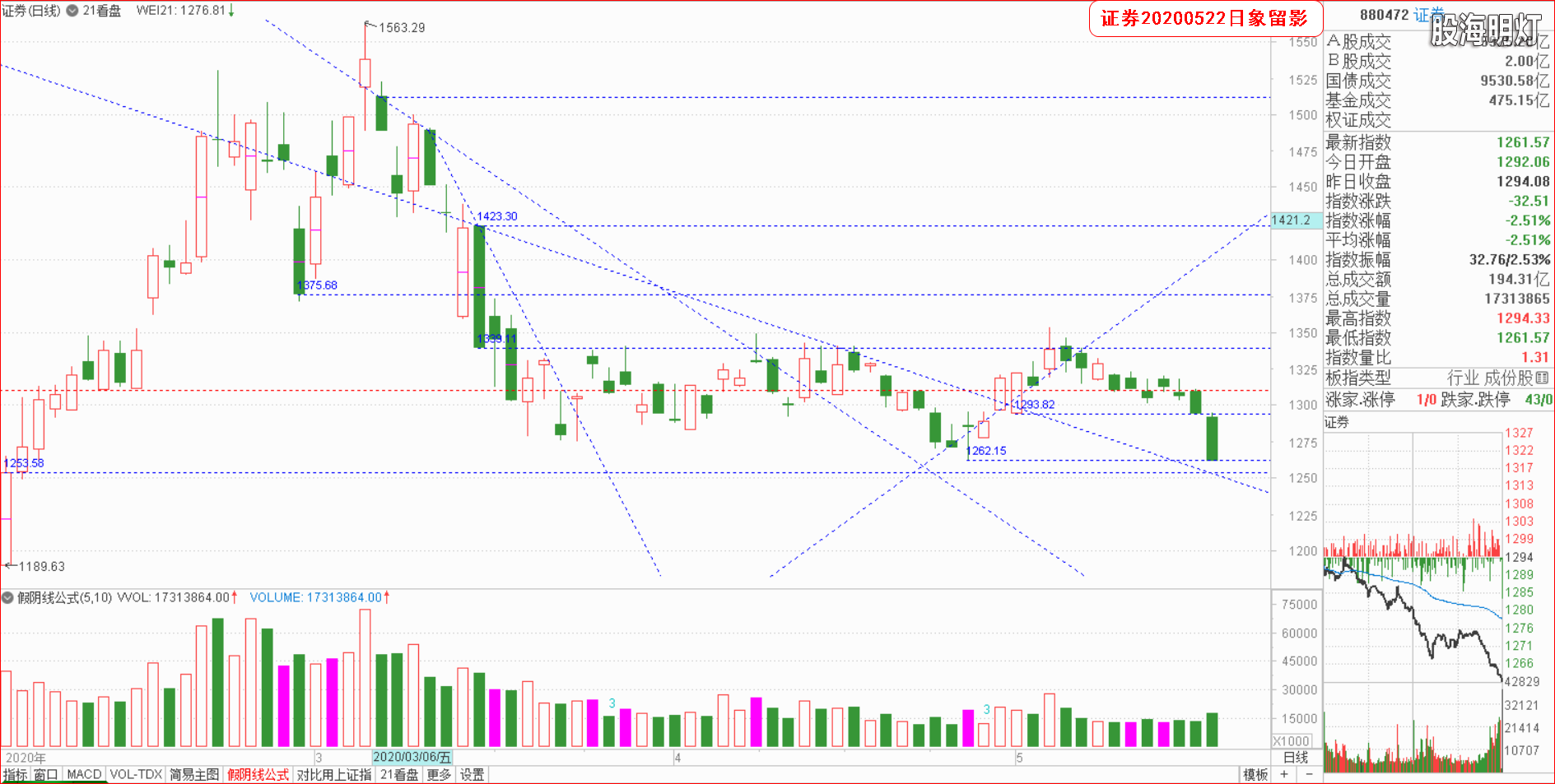Click the 涨家.涨停 value 1/0
Viewport: 1555px width, 784px height.
pos(1426,400)
